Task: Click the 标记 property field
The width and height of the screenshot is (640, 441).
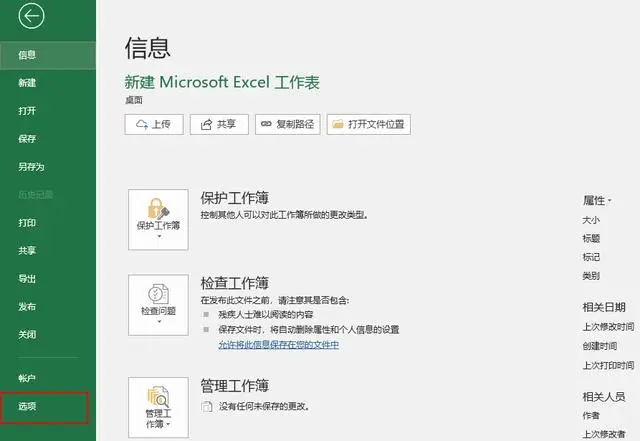Action: pyautogui.click(x=591, y=257)
